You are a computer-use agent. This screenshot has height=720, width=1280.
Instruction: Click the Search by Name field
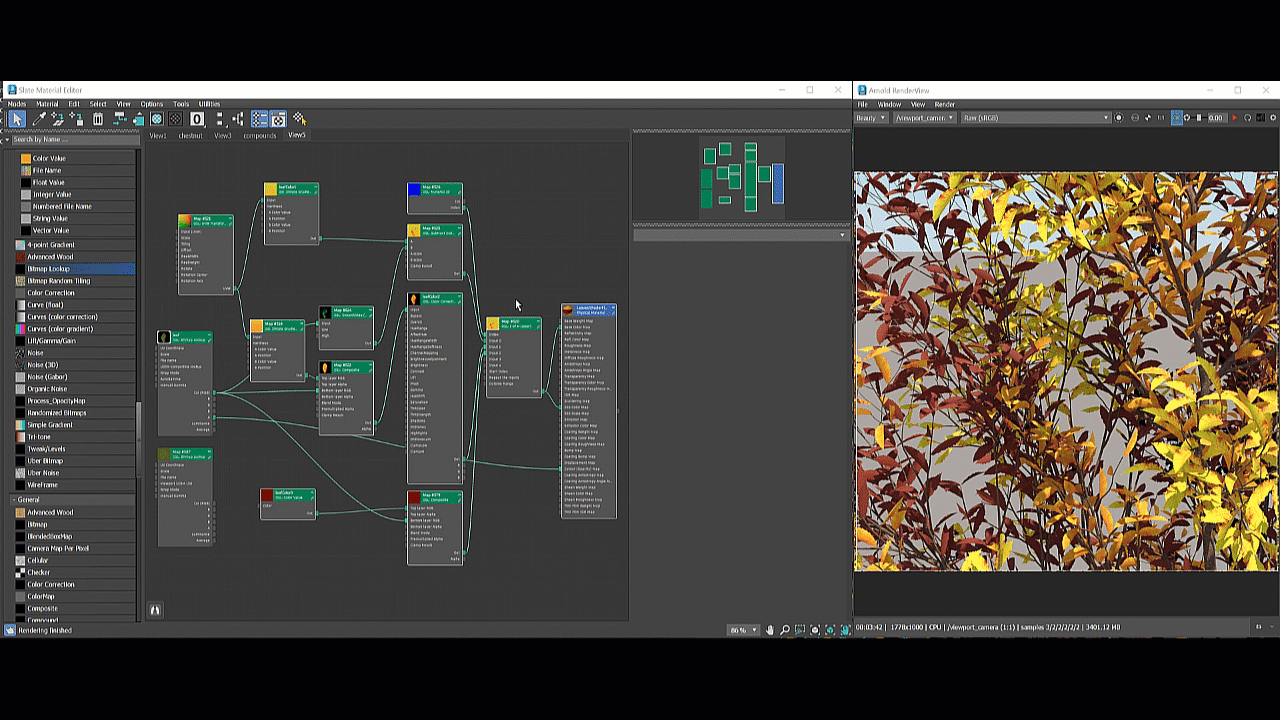(x=70, y=140)
